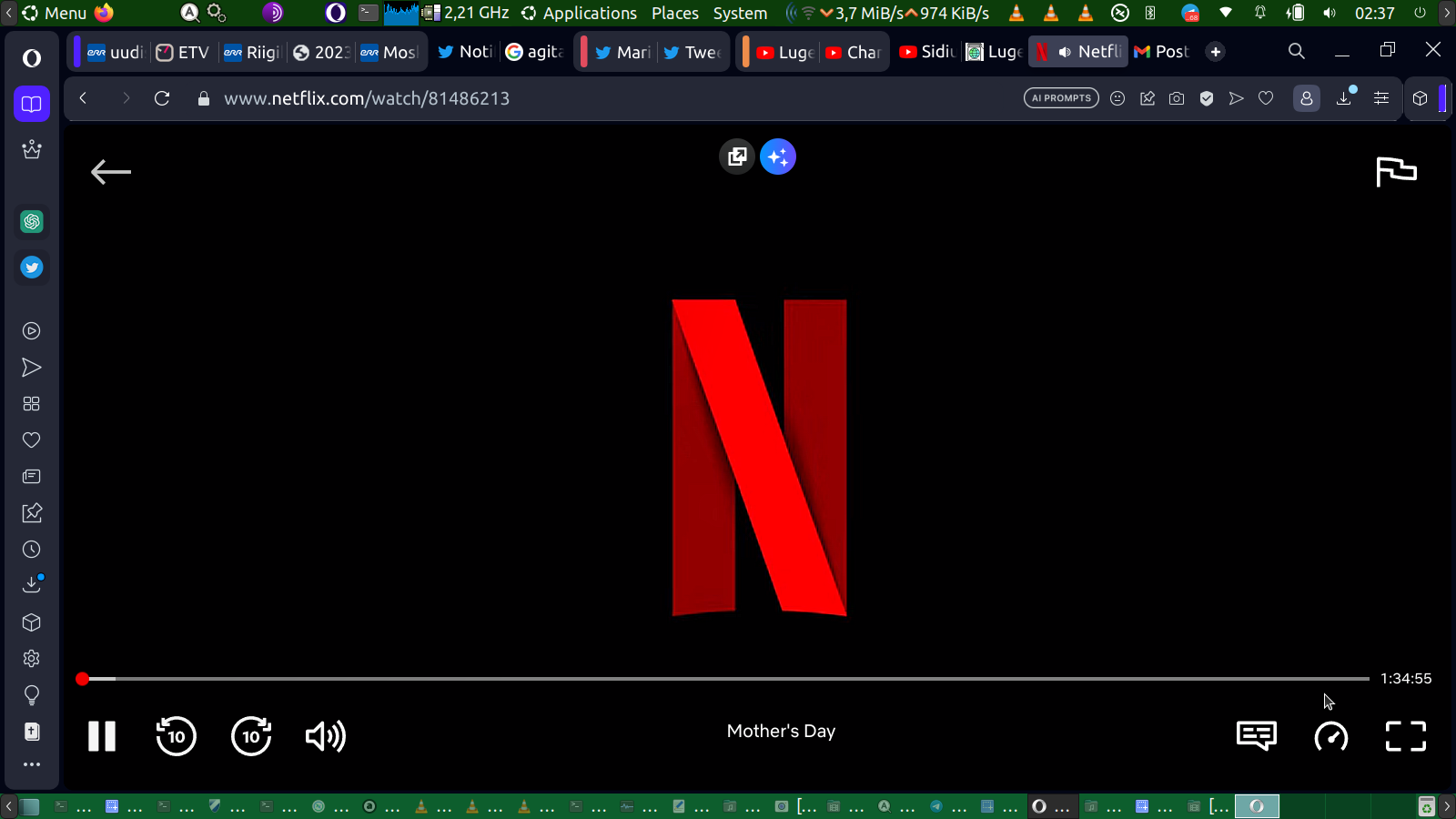Pop out video with the detach icon

pos(737,157)
